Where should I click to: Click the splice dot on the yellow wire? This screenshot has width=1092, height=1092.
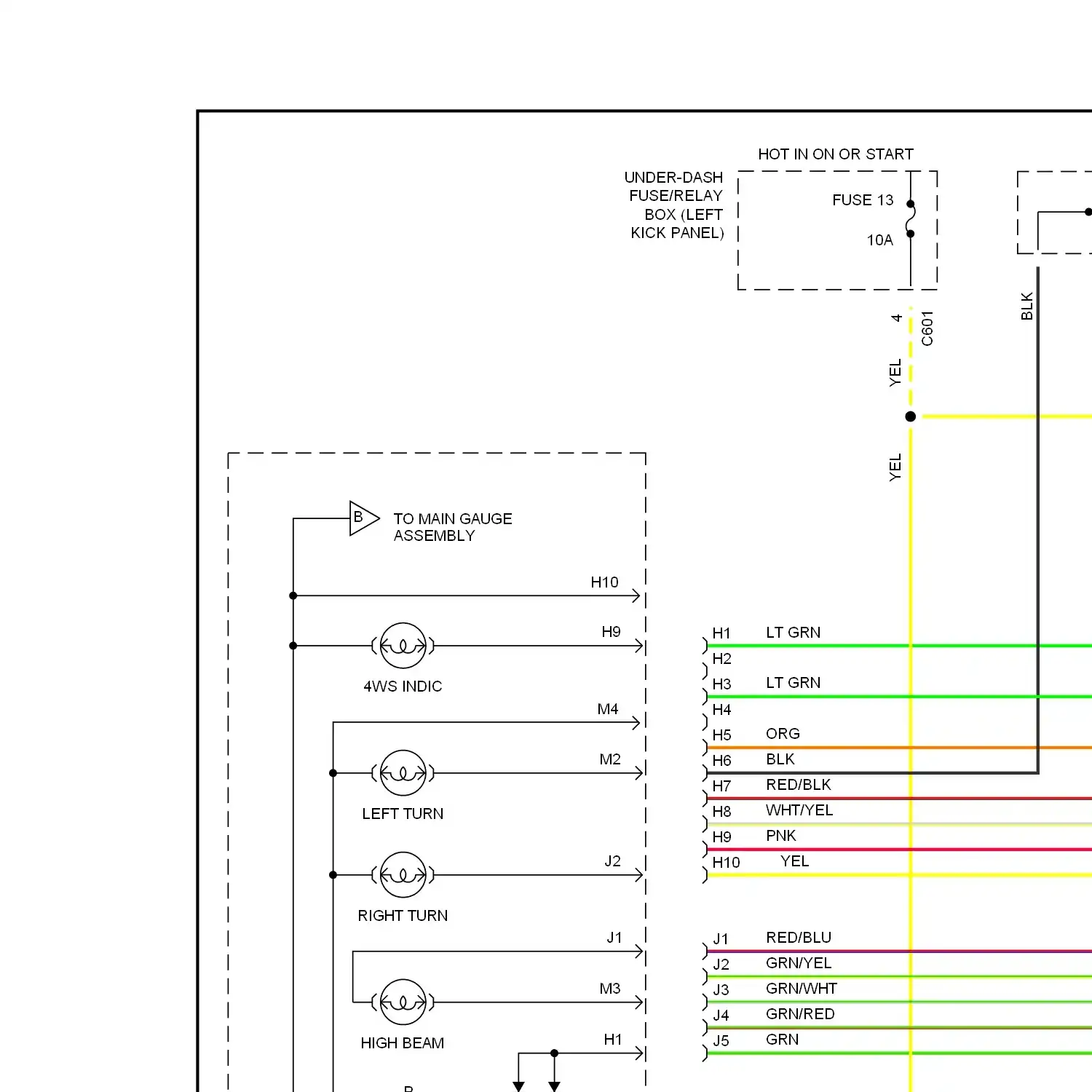point(910,416)
